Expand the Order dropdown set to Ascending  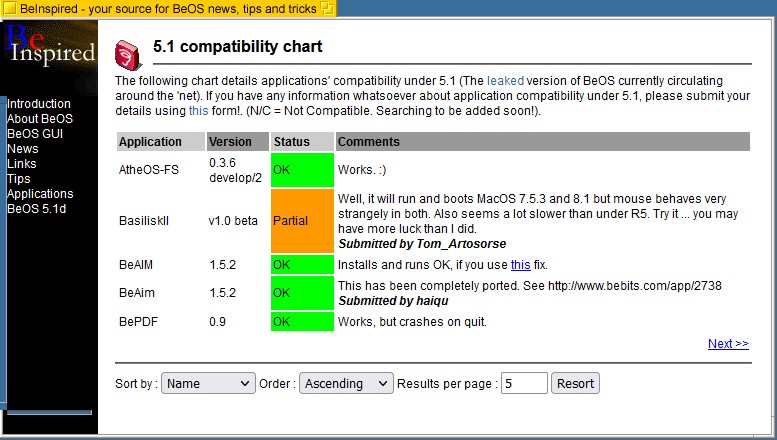tap(346, 383)
